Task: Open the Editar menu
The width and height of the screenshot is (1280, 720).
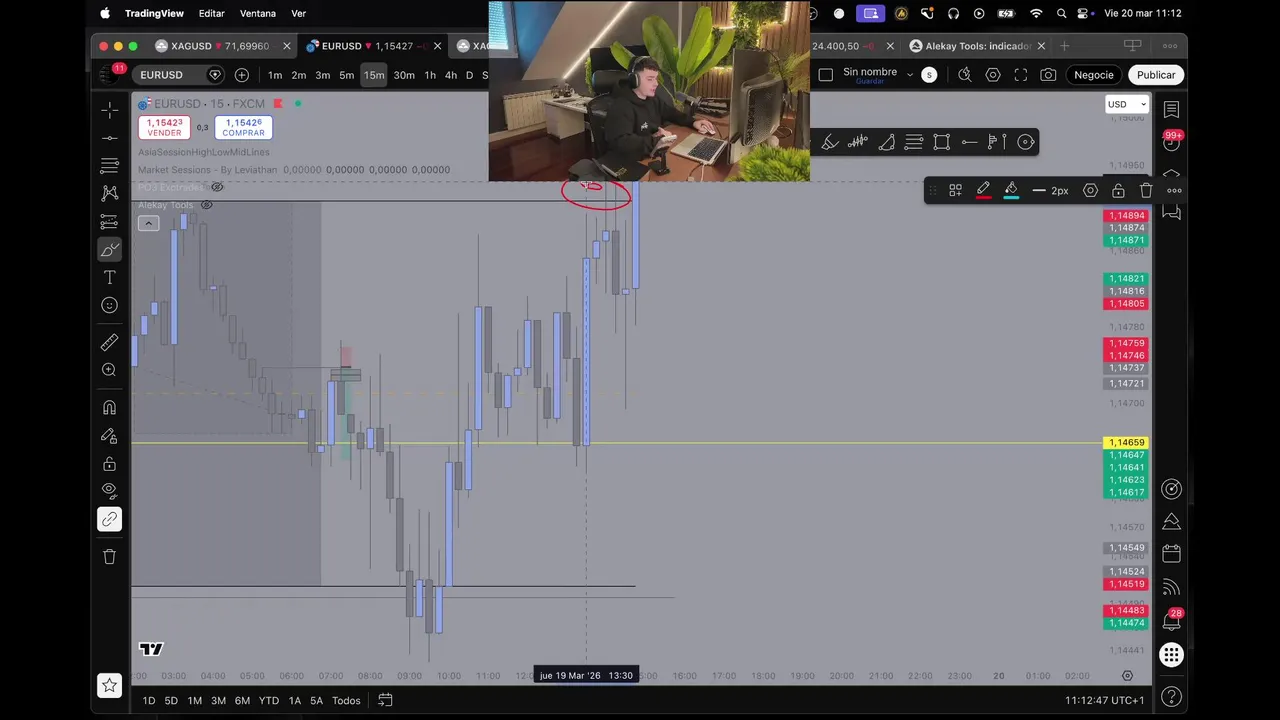Action: [x=211, y=13]
